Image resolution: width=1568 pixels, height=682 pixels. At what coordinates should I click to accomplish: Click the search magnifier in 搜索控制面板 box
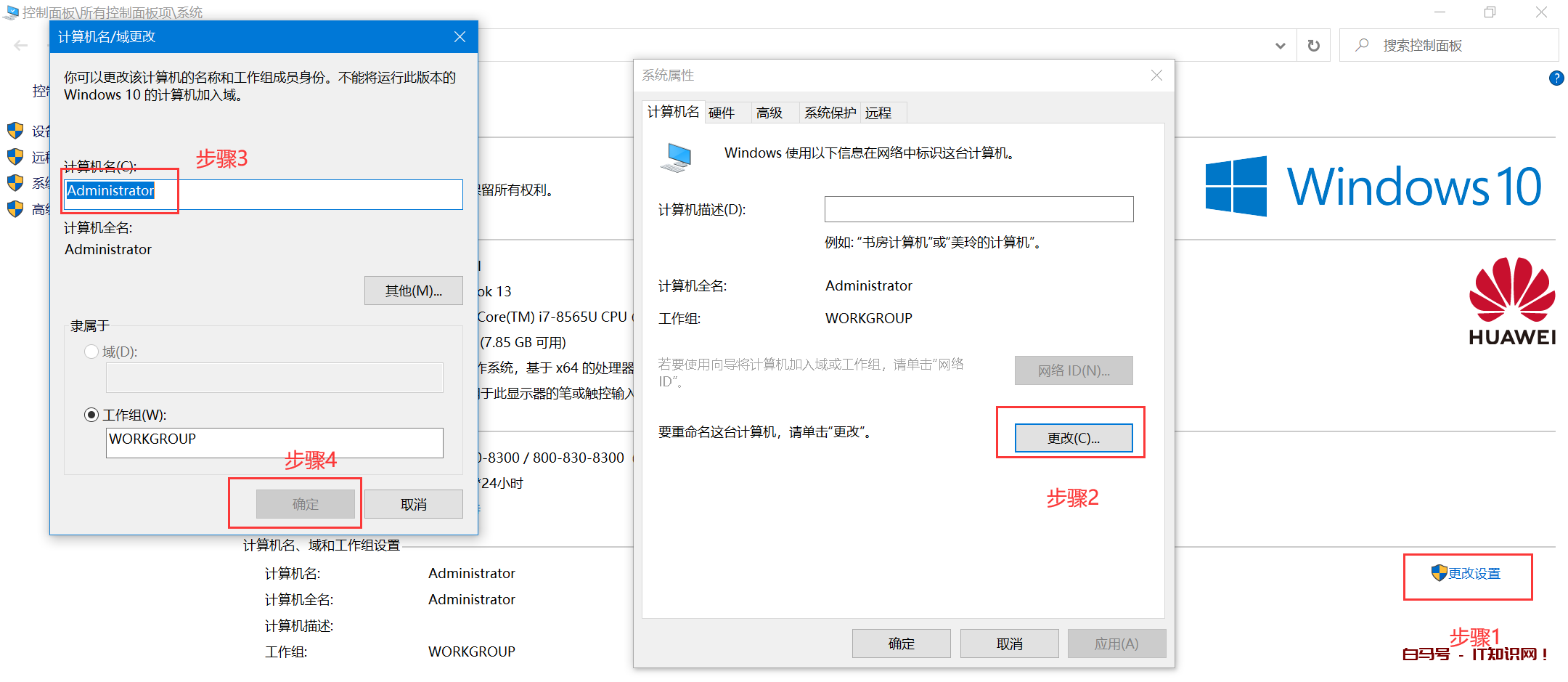1360,45
